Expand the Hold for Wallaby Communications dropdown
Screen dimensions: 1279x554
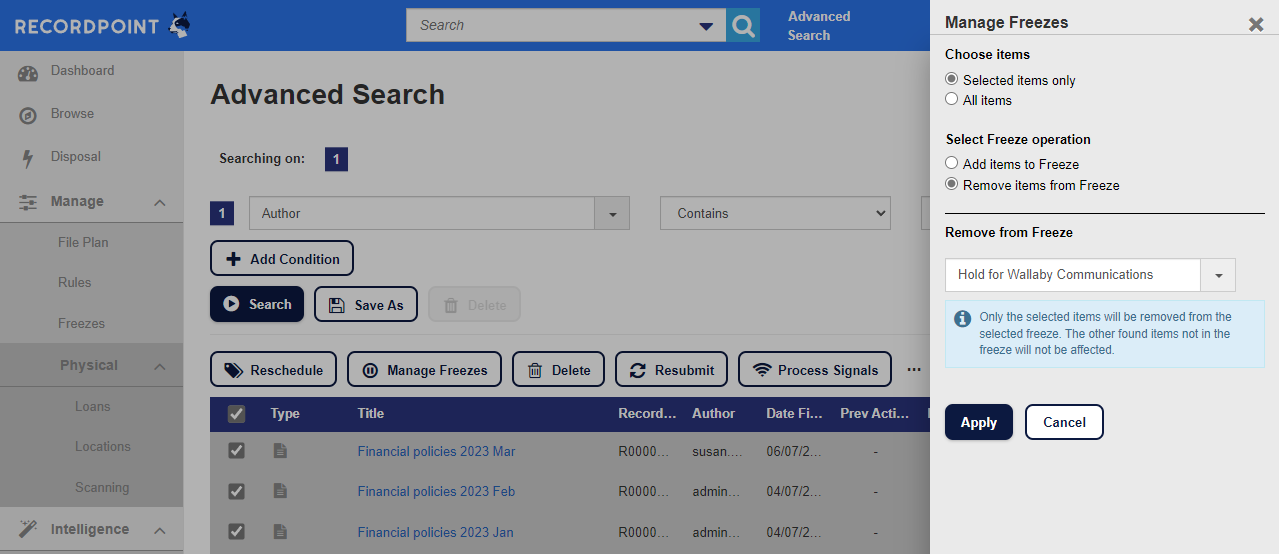pos(1218,275)
